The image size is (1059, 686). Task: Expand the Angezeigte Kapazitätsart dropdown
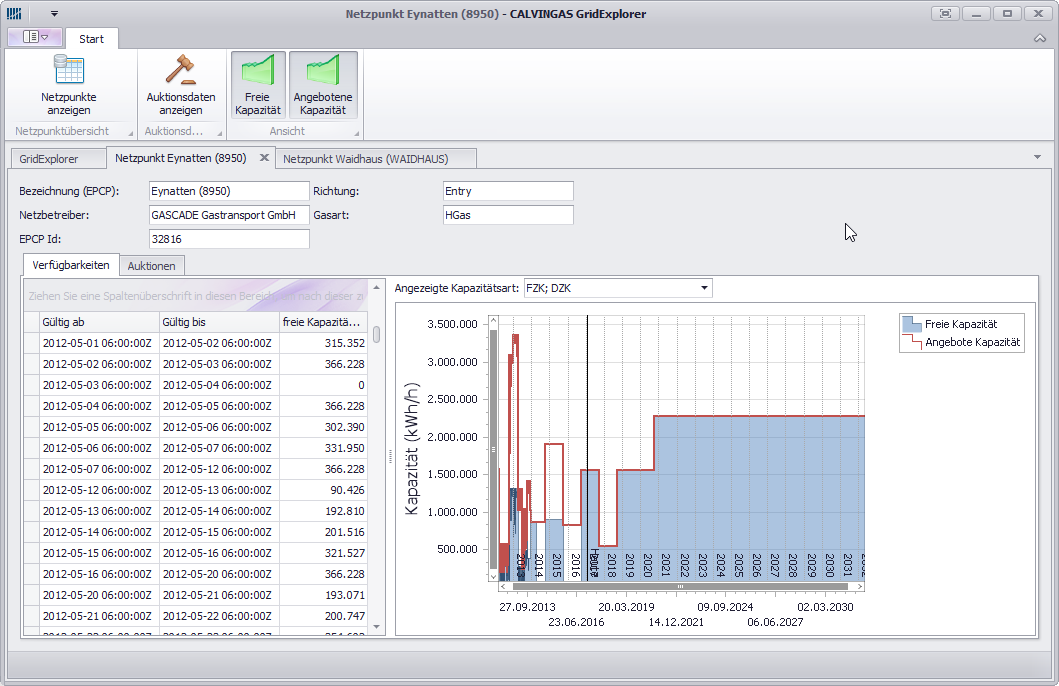coord(704,288)
